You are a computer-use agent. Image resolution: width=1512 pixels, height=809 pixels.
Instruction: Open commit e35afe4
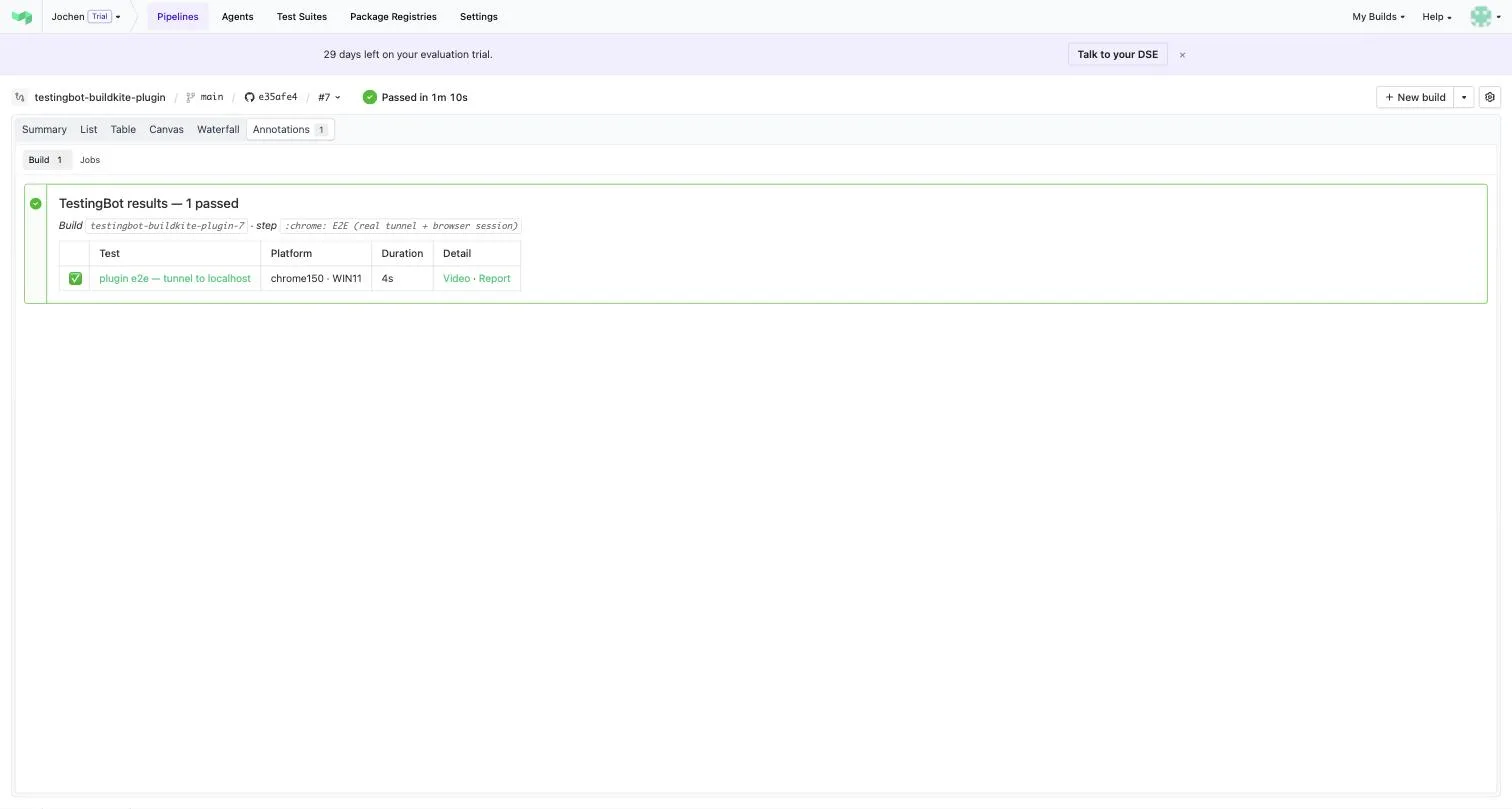[277, 98]
